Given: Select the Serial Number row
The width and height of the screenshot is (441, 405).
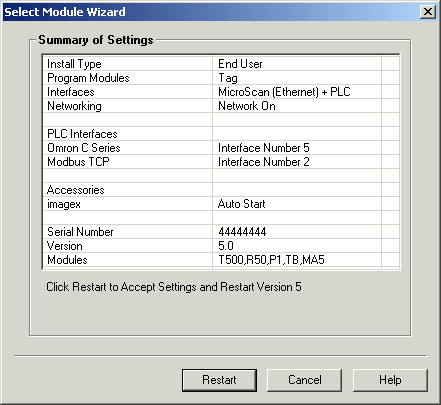Looking at the screenshot, I should (x=221, y=232).
